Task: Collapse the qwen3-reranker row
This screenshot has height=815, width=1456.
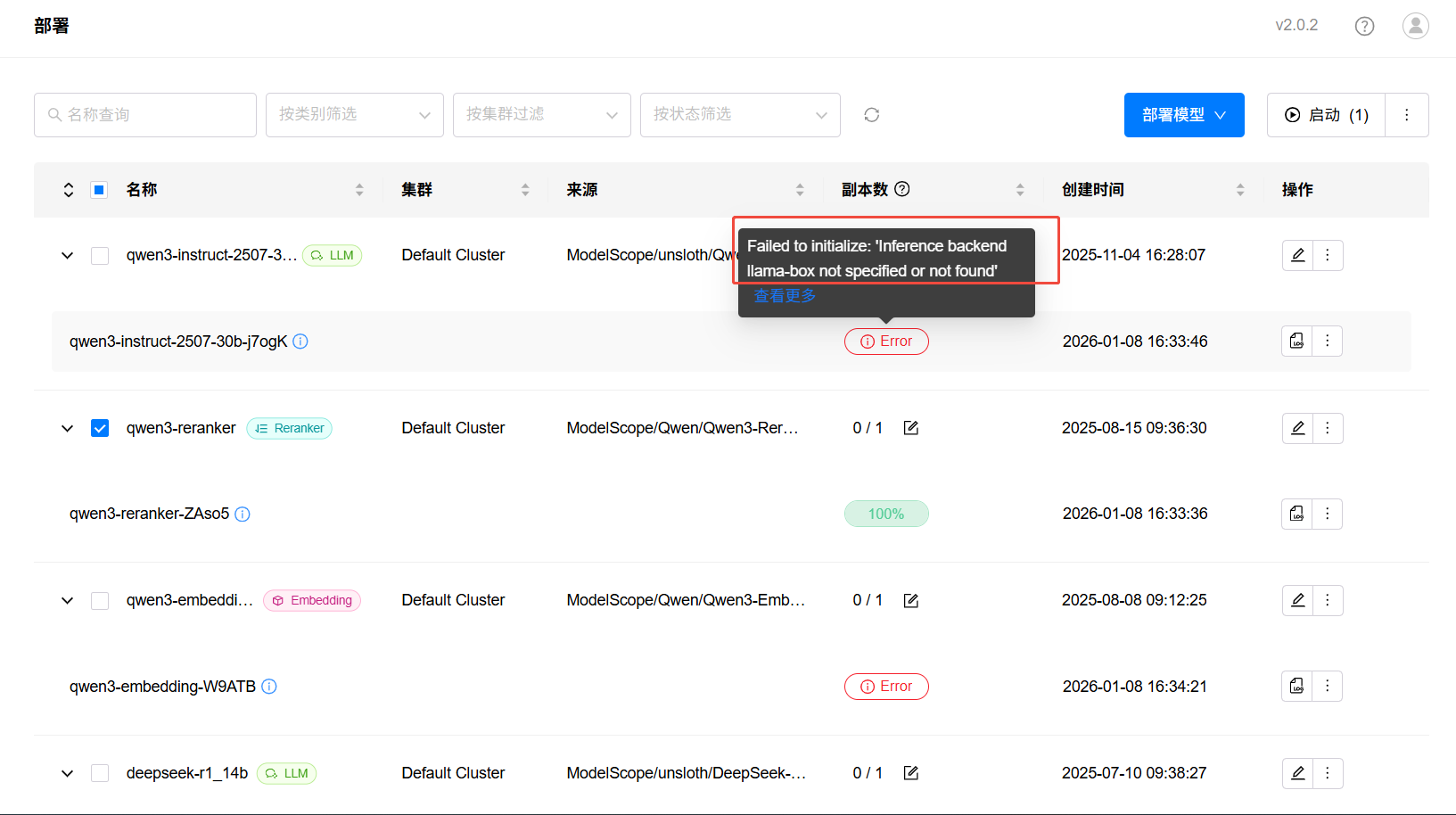Action: pyautogui.click(x=67, y=428)
